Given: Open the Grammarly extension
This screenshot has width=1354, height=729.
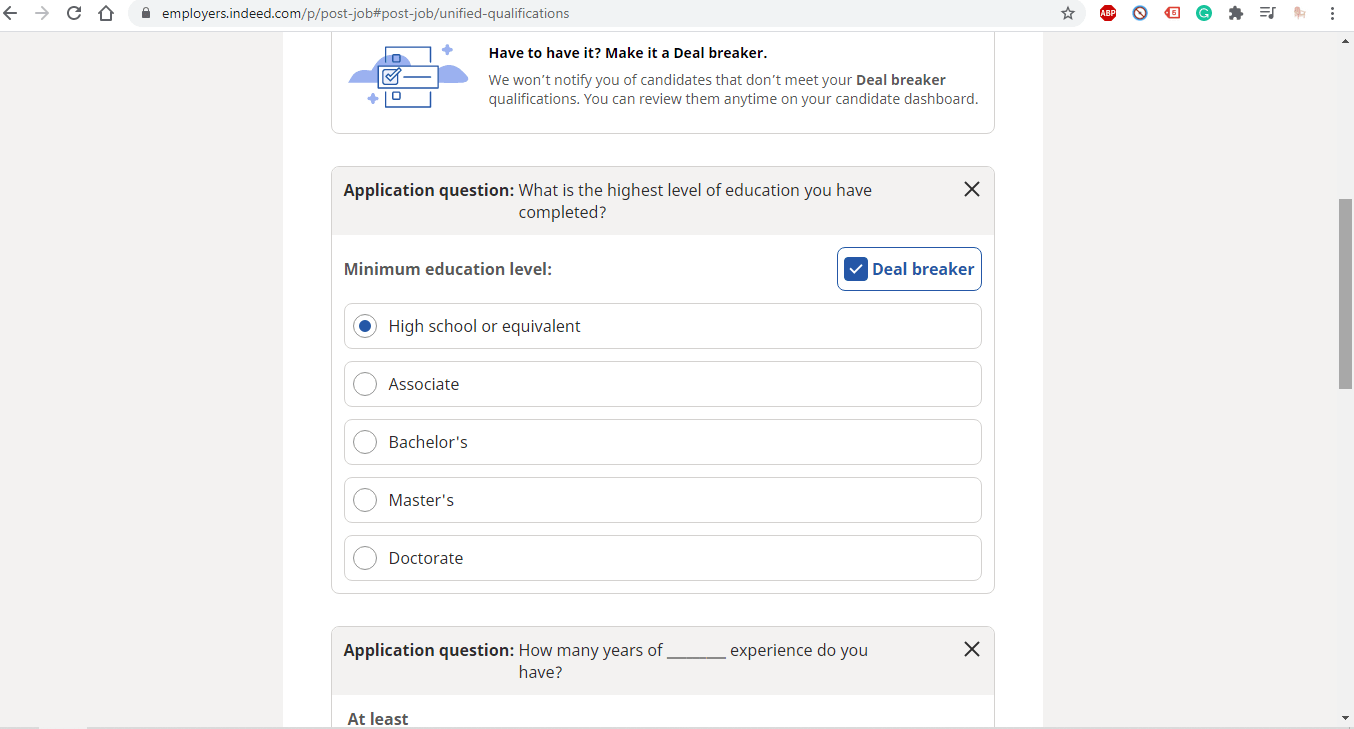Looking at the screenshot, I should pos(1204,13).
